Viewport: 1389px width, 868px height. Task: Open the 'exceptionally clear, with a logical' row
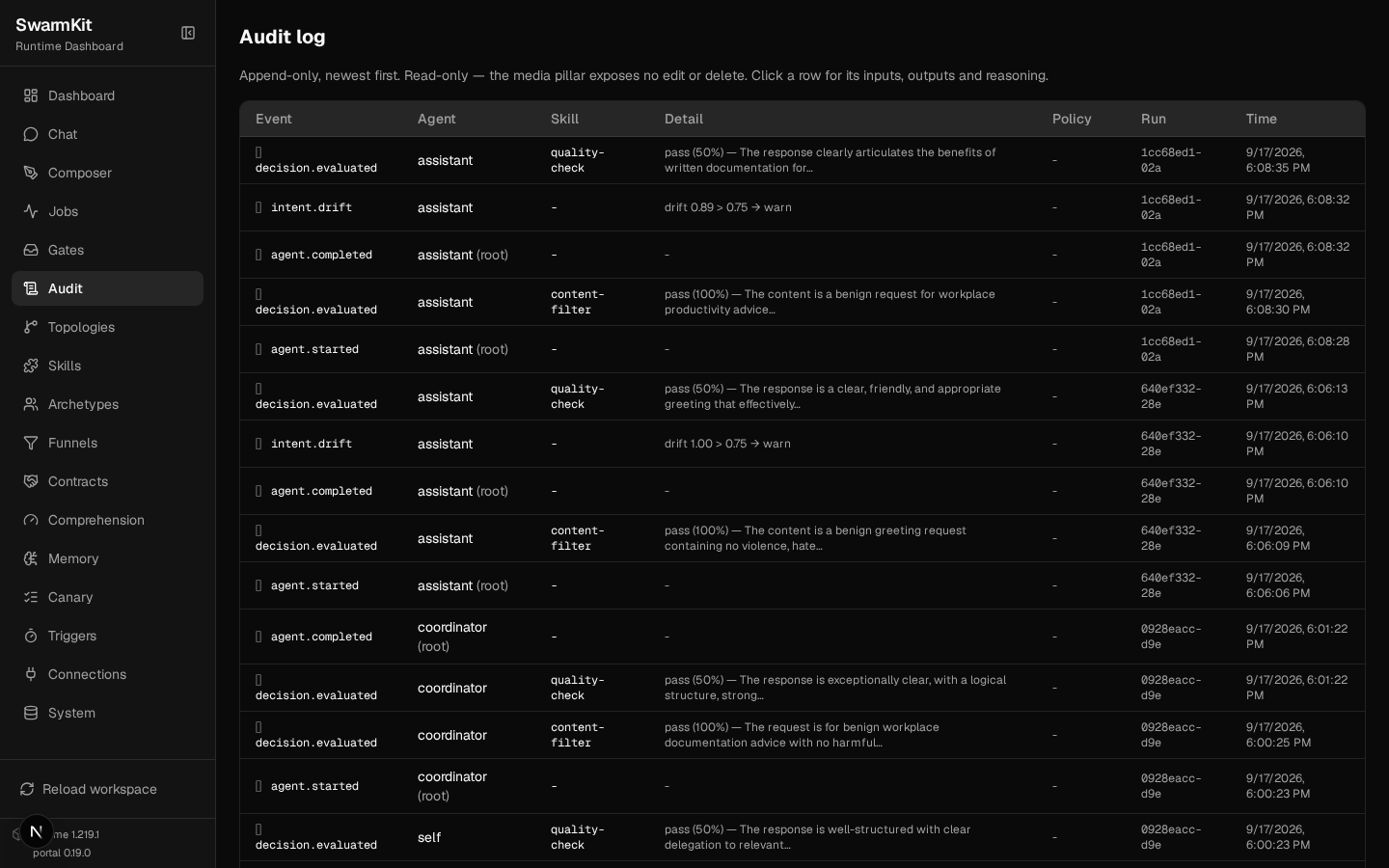[x=803, y=688]
